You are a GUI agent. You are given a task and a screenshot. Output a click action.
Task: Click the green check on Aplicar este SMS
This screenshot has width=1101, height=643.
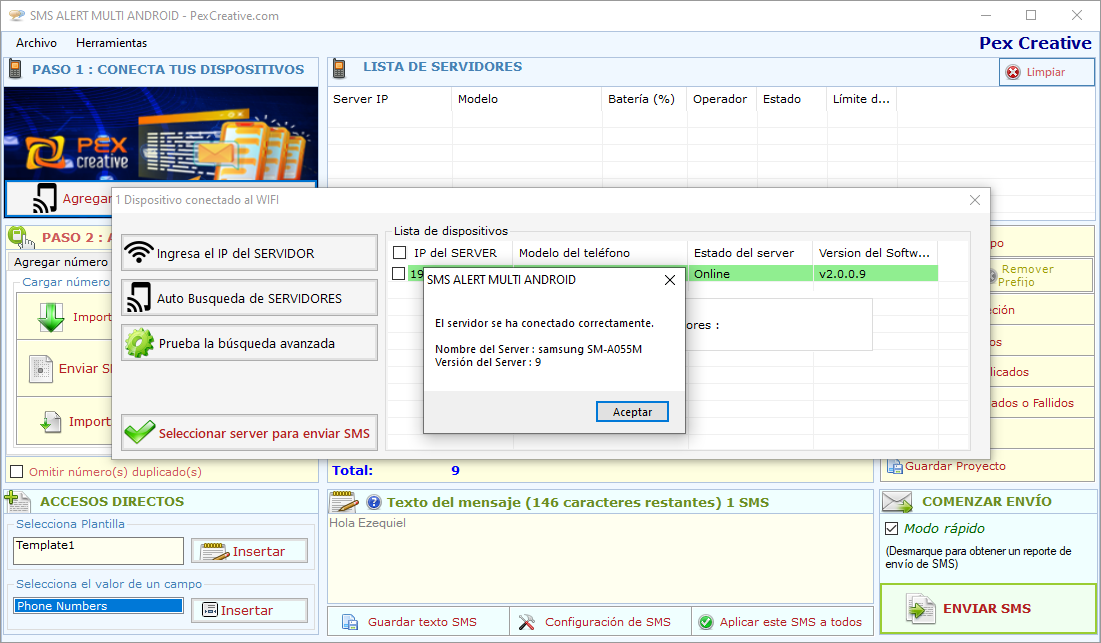coord(706,622)
